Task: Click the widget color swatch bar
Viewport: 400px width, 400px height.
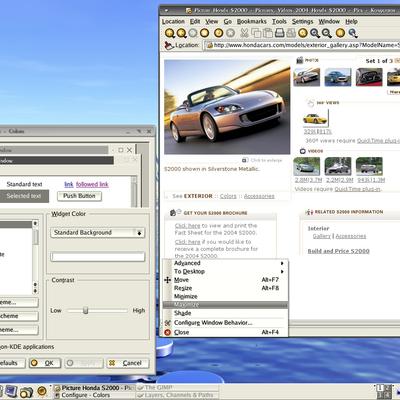Action: point(98,257)
